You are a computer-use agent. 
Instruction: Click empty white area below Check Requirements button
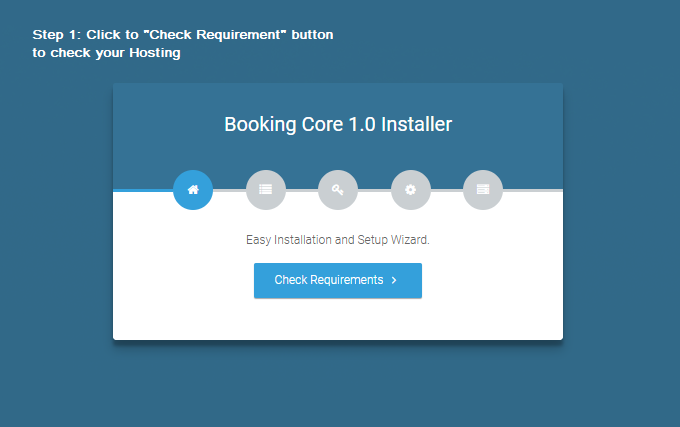click(x=338, y=320)
